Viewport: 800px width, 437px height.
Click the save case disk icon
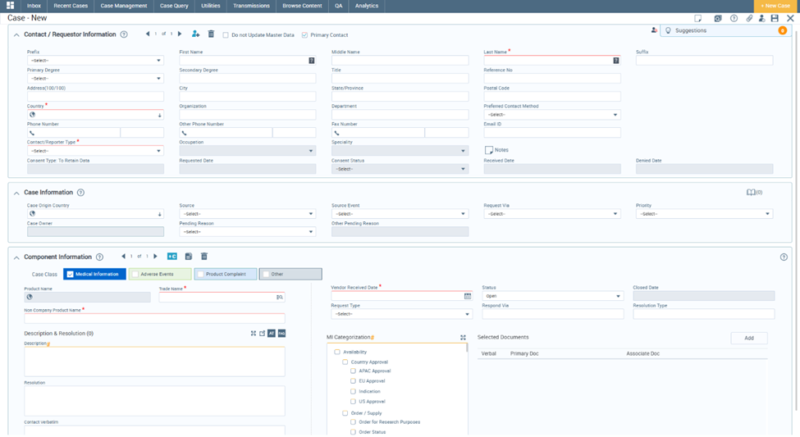pos(774,18)
